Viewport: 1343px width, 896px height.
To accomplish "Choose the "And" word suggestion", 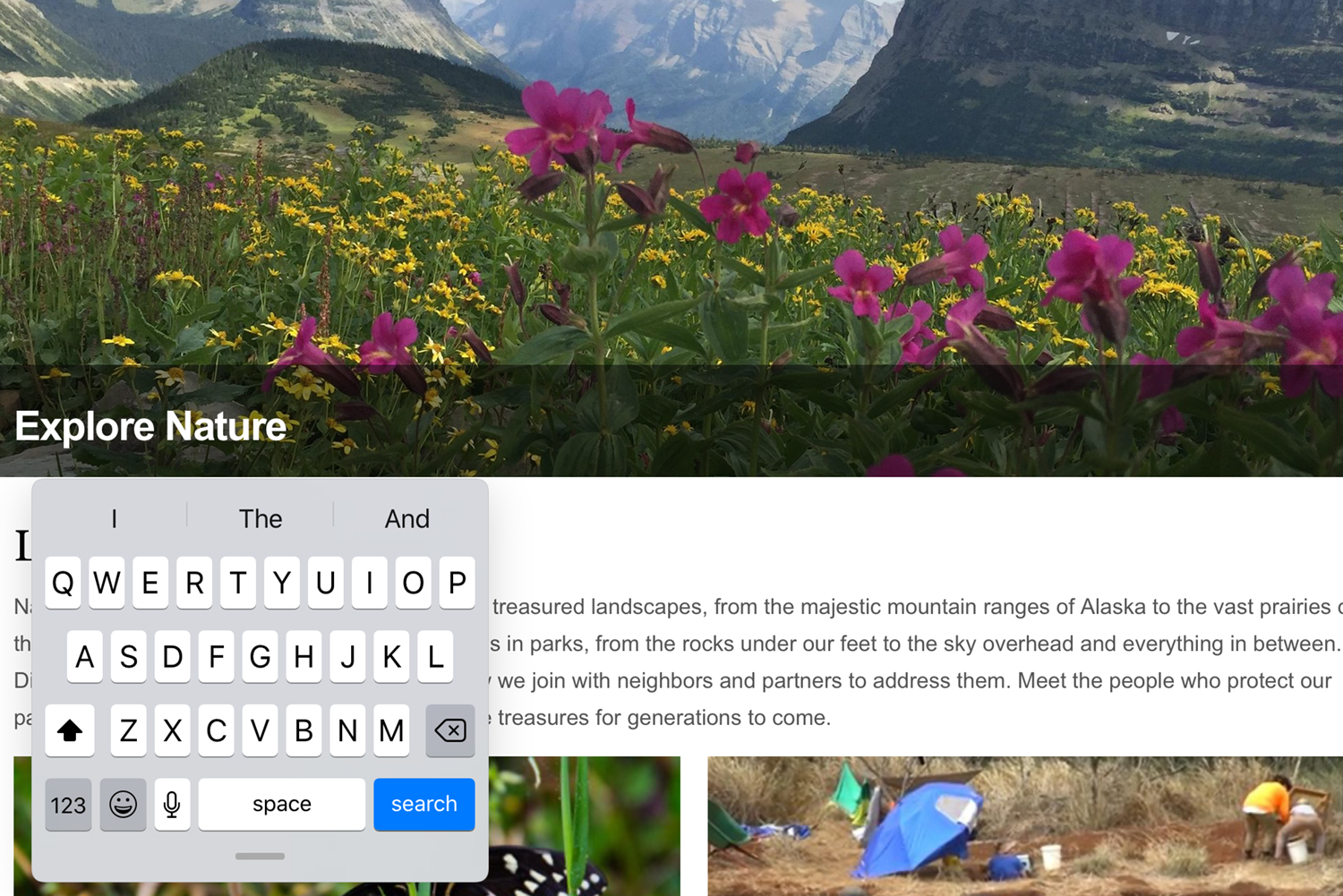I will (x=407, y=518).
